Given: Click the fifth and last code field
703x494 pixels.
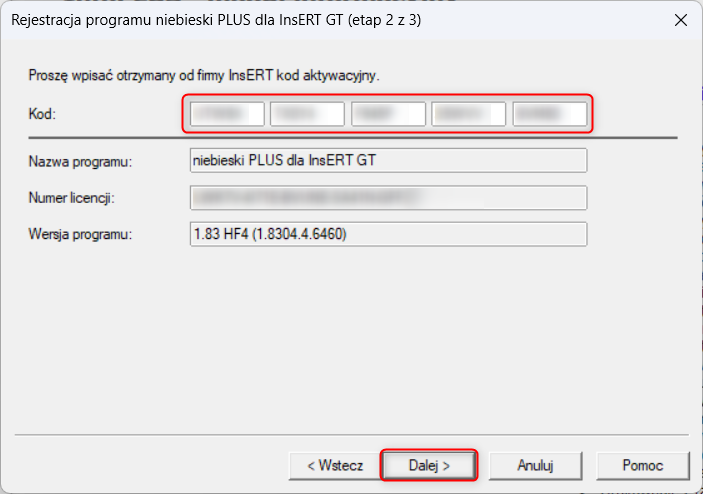Looking at the screenshot, I should point(550,114).
